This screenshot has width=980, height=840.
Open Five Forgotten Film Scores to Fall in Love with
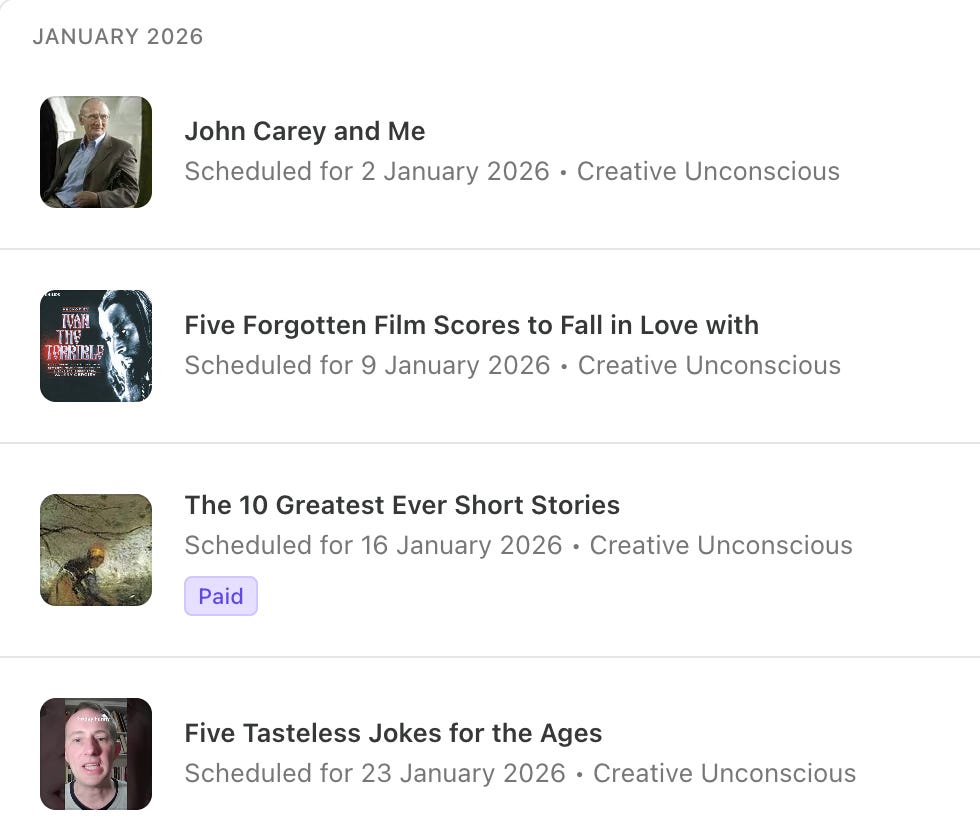point(471,325)
